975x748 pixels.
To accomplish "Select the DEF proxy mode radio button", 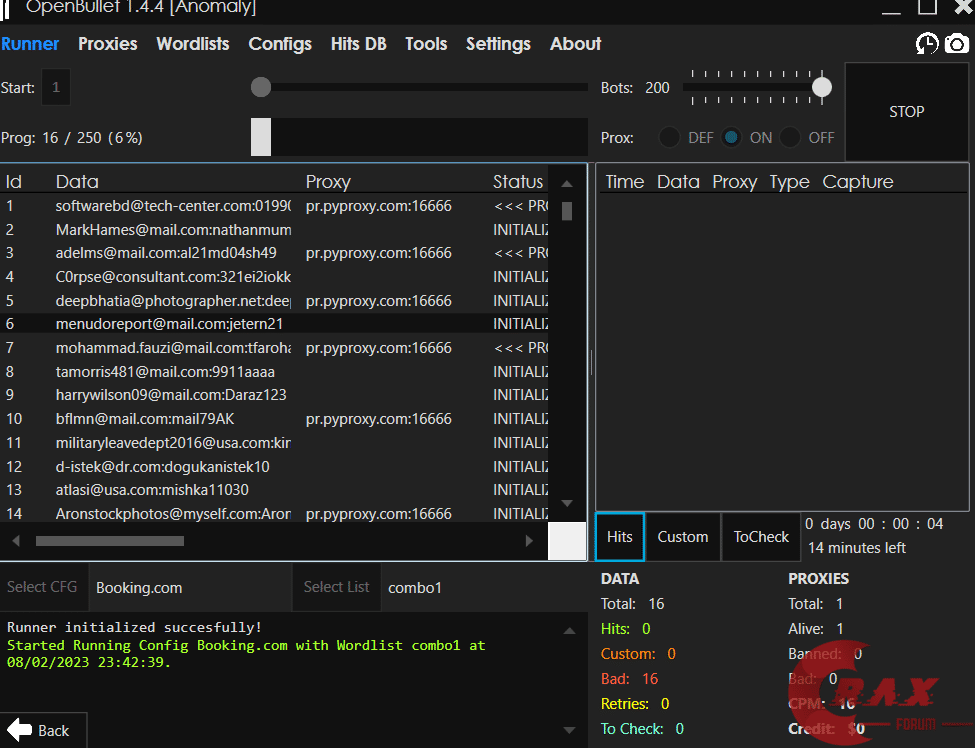I will [x=669, y=137].
